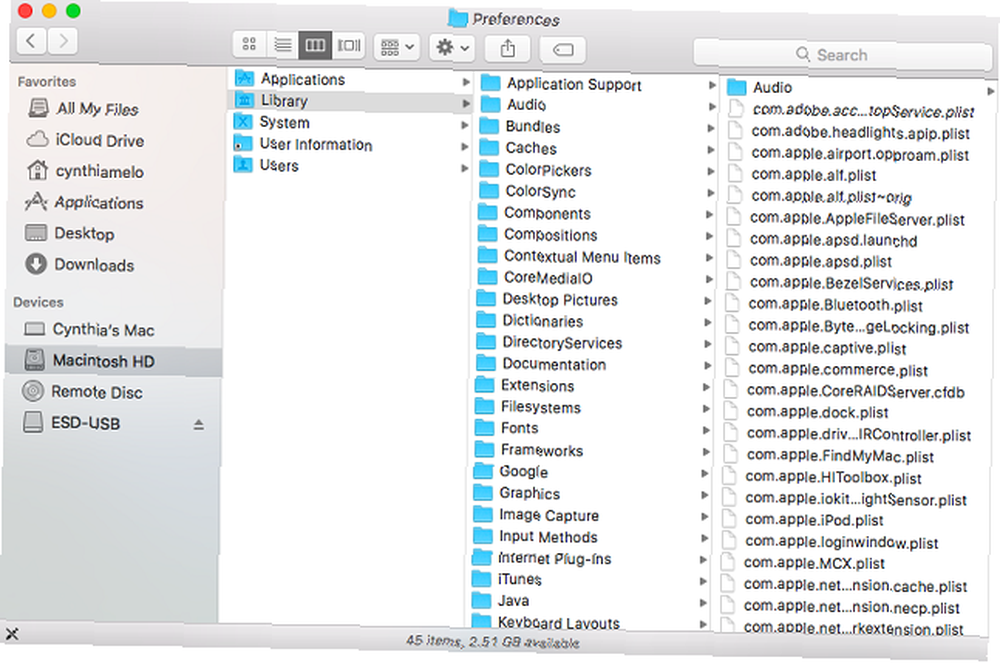1000x663 pixels.
Task: Switch to column view
Action: (x=315, y=45)
